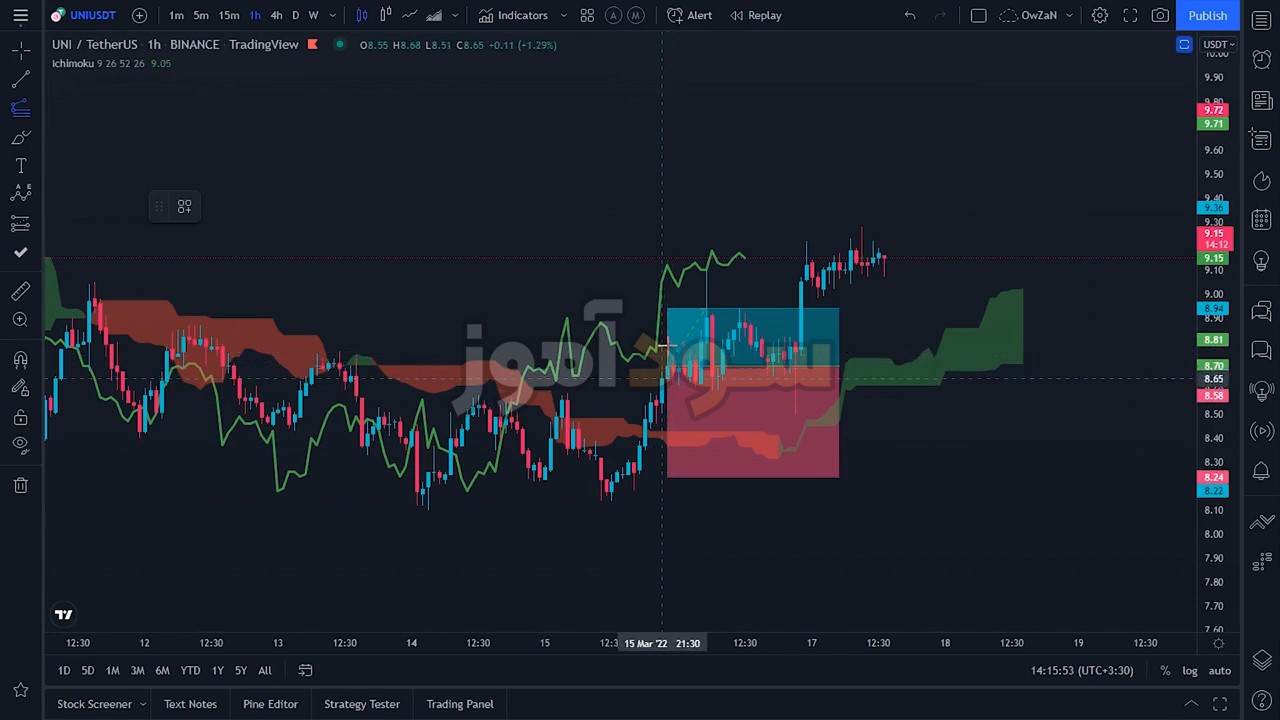
Task: Set range to YTD
Action: point(190,671)
